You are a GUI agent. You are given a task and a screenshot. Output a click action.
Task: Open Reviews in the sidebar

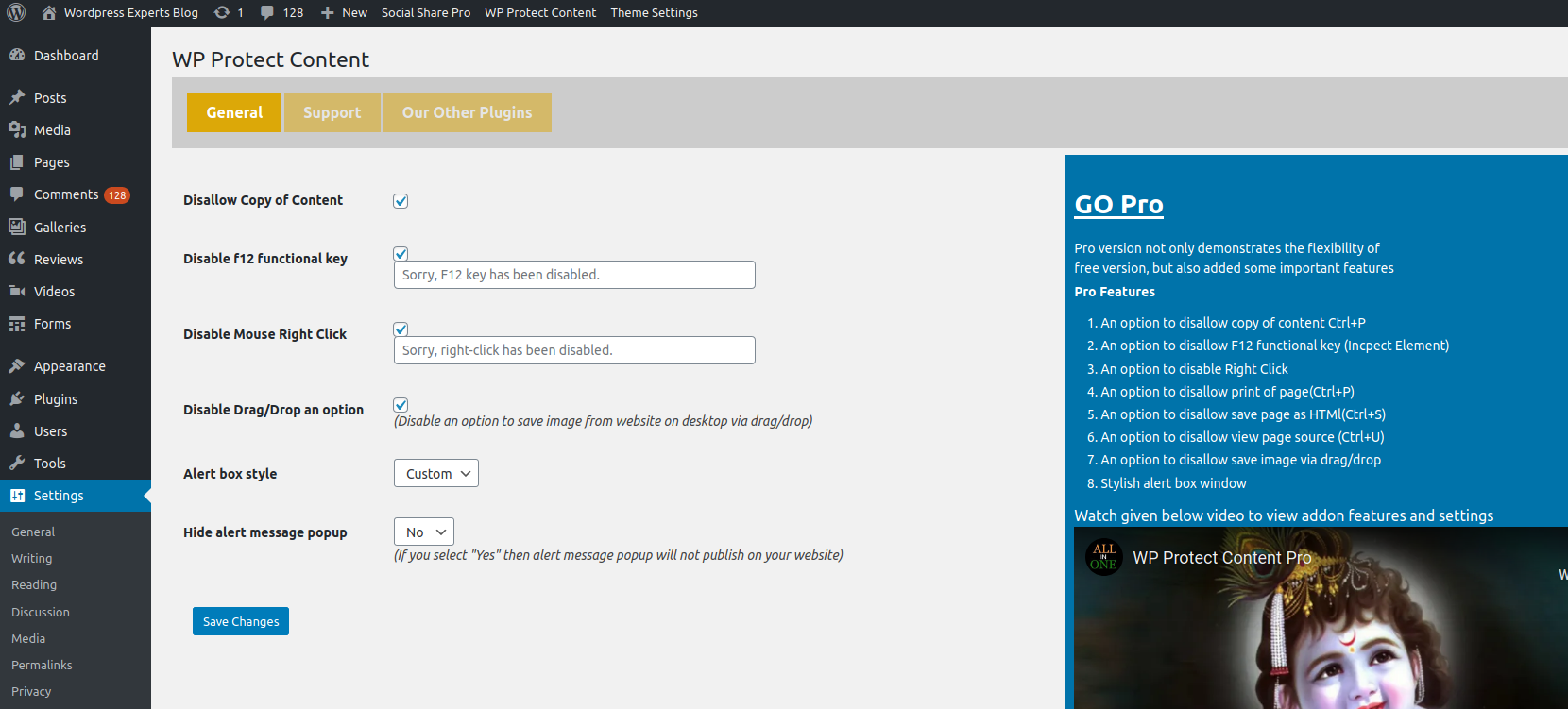pyautogui.click(x=76, y=259)
